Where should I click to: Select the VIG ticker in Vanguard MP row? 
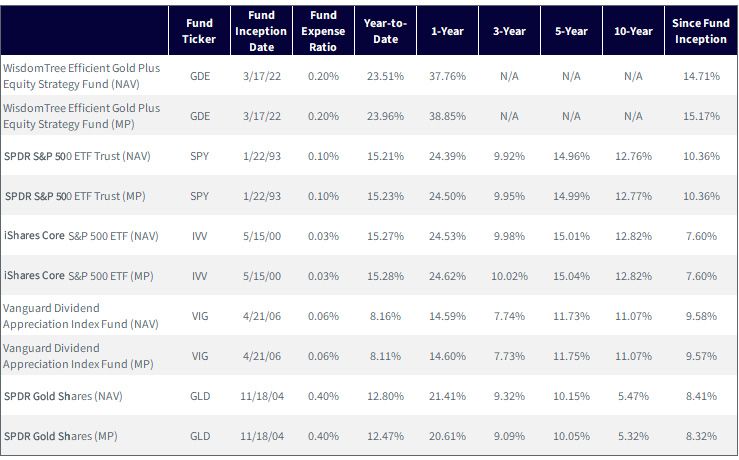point(200,356)
